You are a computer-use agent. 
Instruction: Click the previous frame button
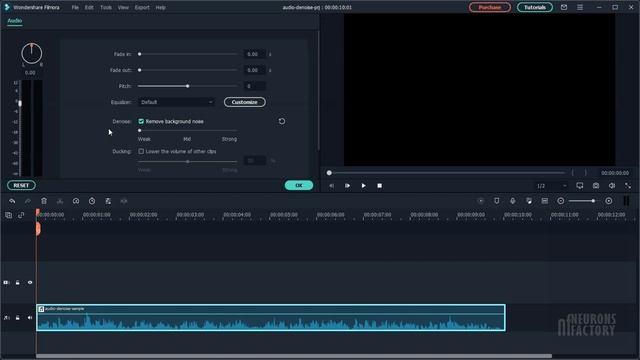pos(331,186)
